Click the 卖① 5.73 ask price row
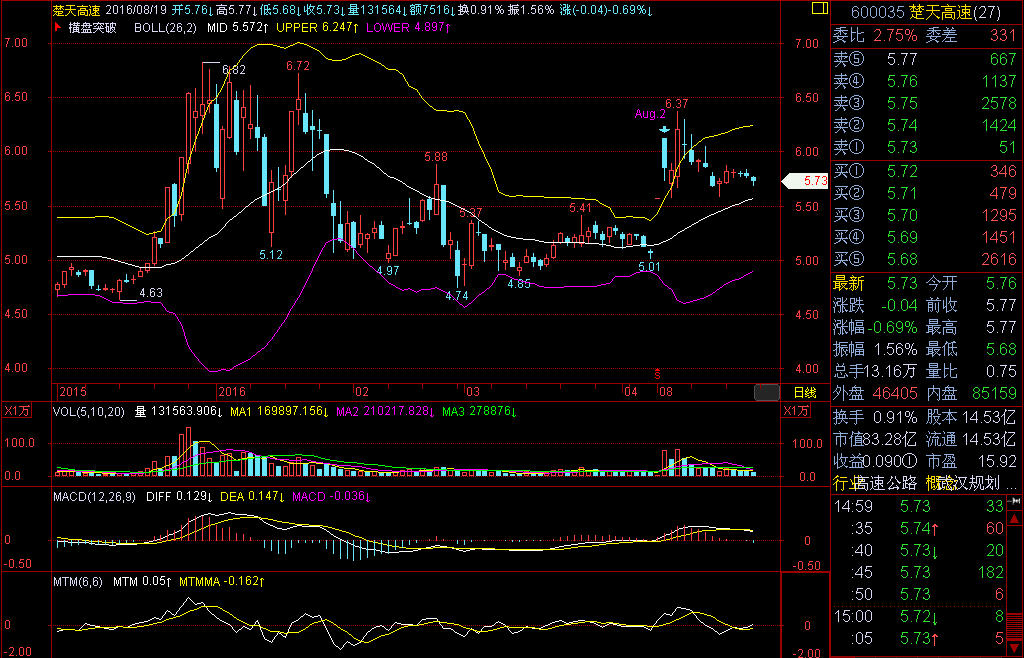 click(927, 147)
